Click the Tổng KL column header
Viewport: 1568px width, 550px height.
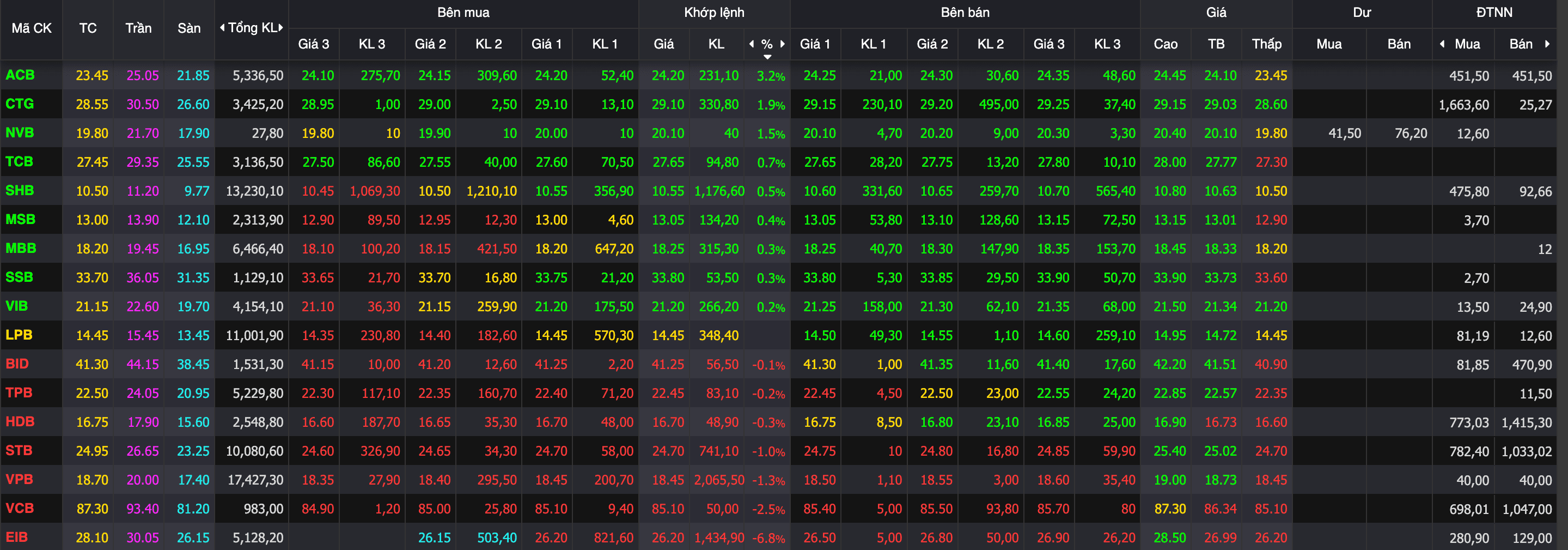(252, 28)
